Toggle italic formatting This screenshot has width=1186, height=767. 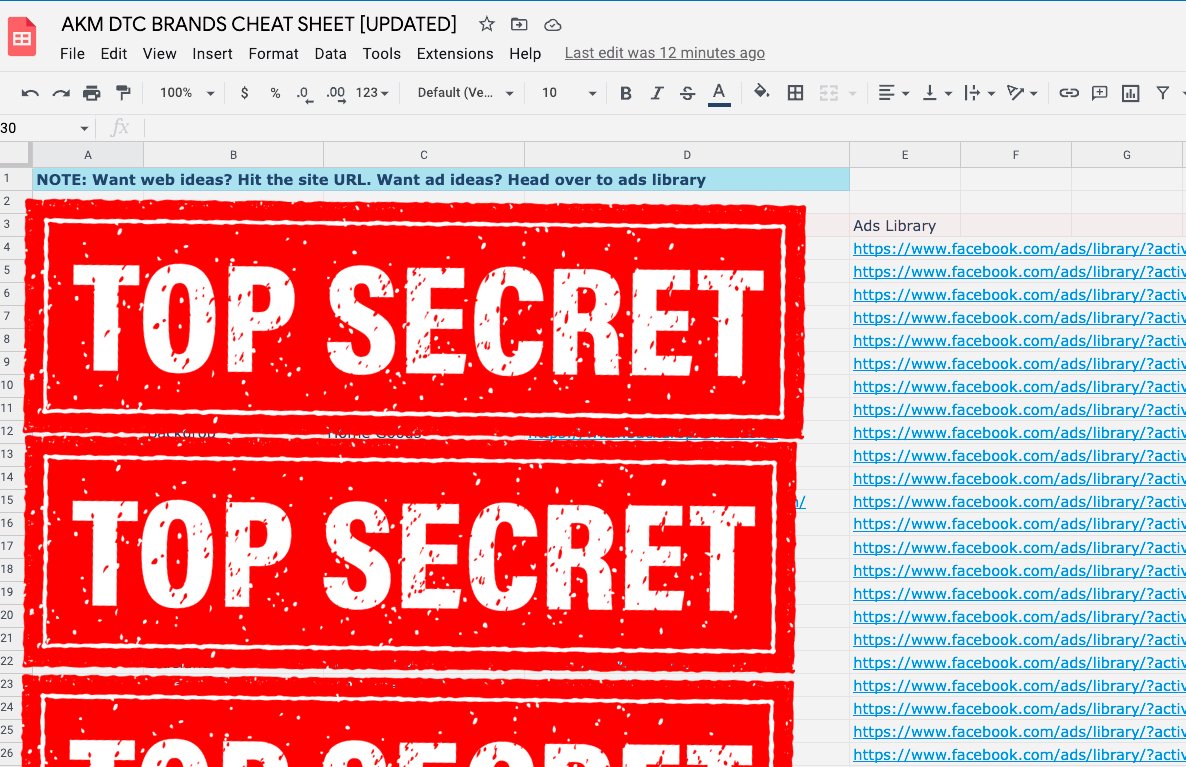tap(657, 93)
